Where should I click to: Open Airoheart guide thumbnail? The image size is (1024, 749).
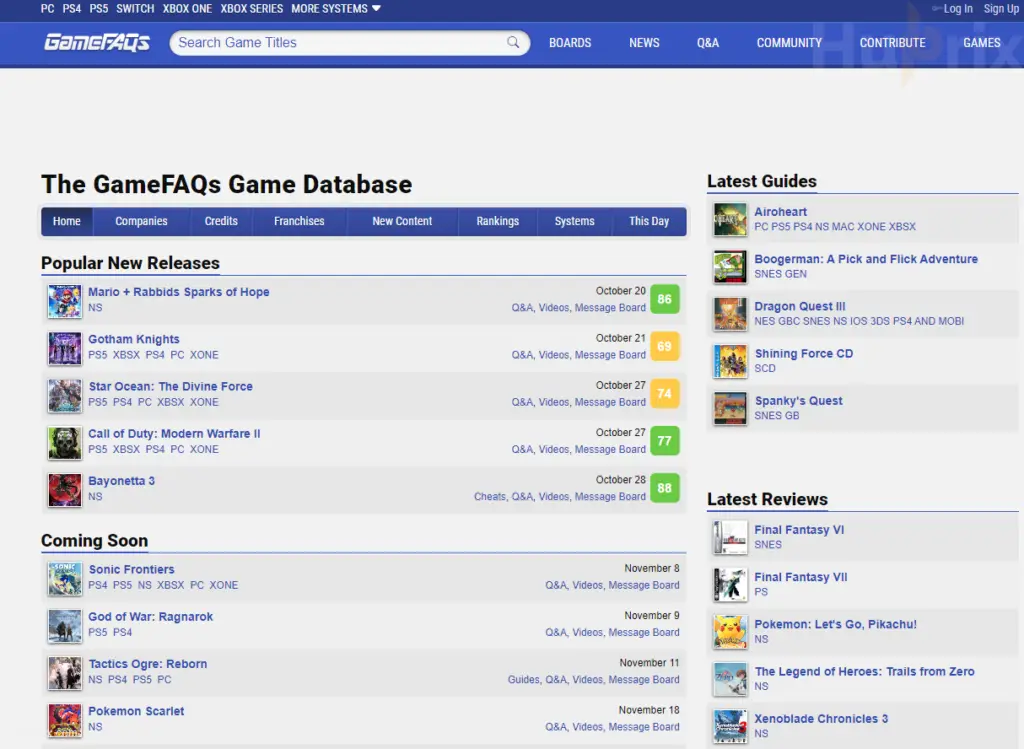click(x=729, y=220)
